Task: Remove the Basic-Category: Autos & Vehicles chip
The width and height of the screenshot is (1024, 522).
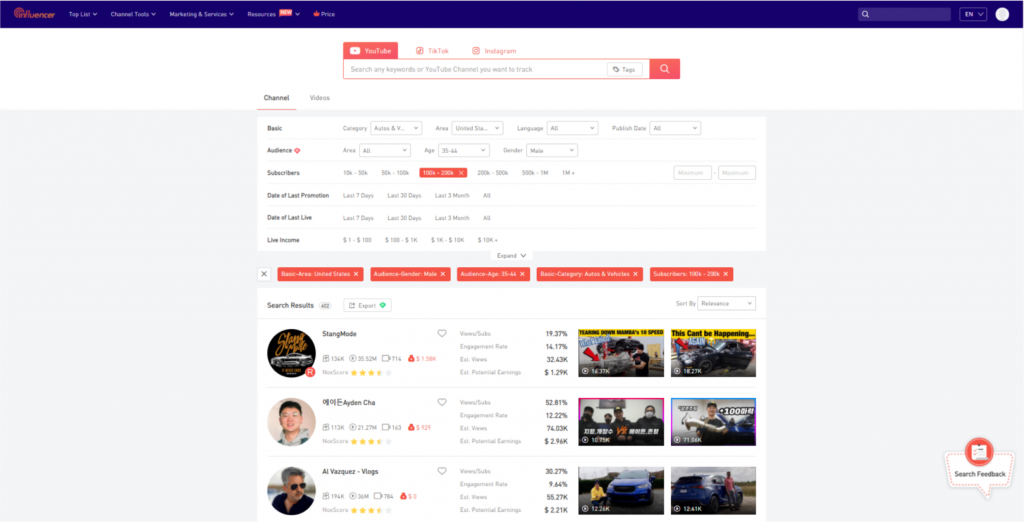Action: (635, 274)
